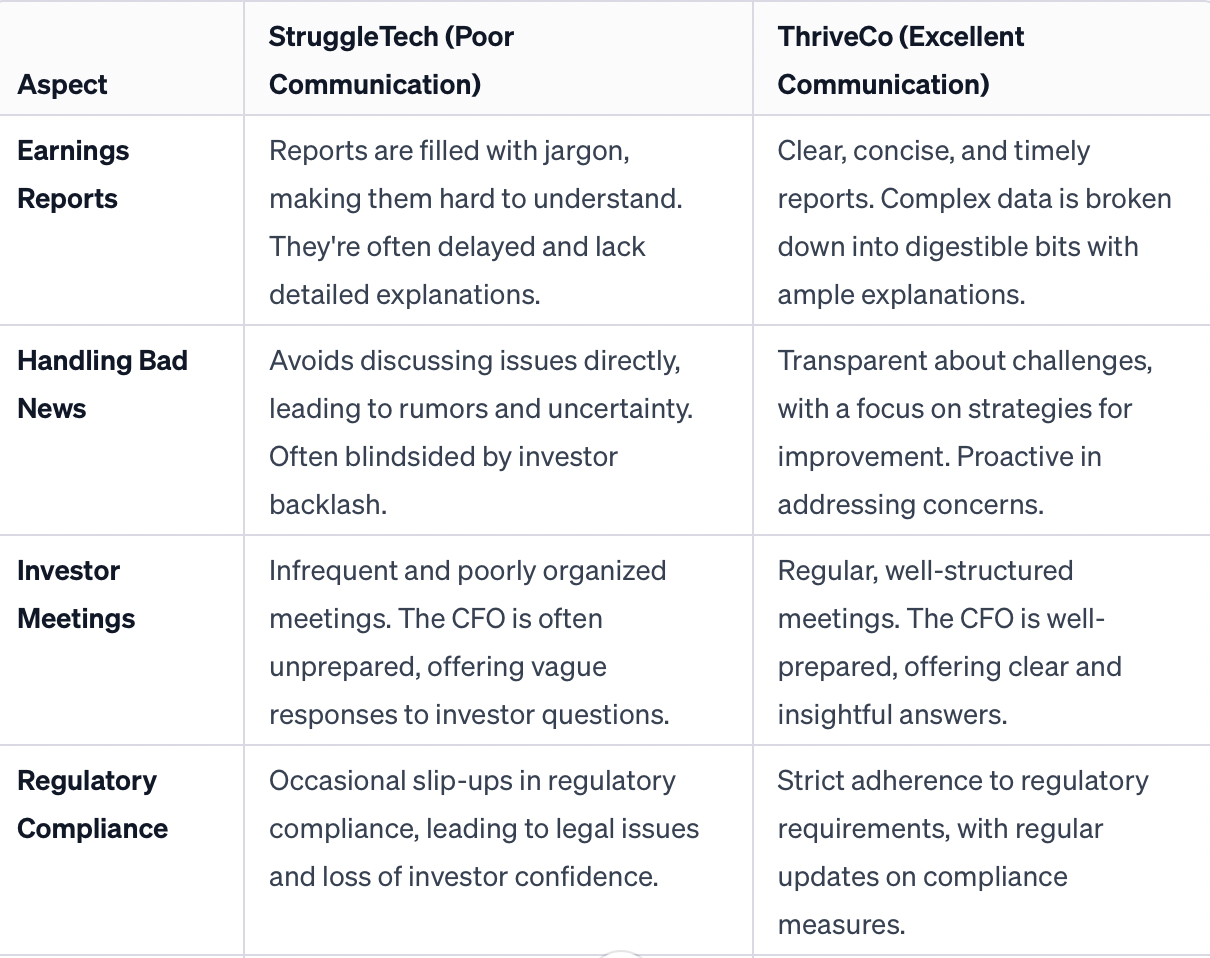Select the Handling Bad News row label
Screen dimensions: 1210x958
click(102, 385)
